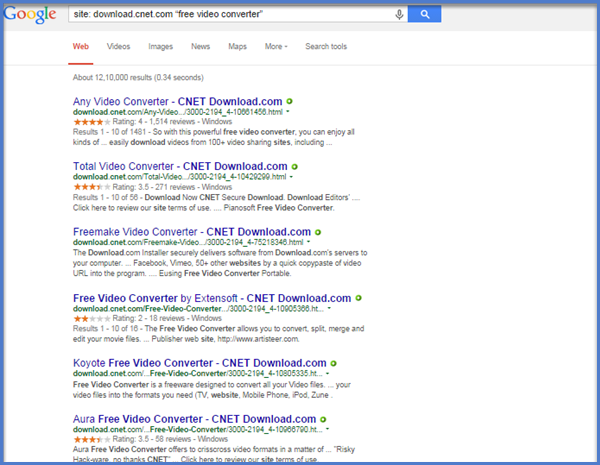This screenshot has height=465, width=600.
Task: Click the two-star rating of Extensoft result
Action: click(x=92, y=318)
